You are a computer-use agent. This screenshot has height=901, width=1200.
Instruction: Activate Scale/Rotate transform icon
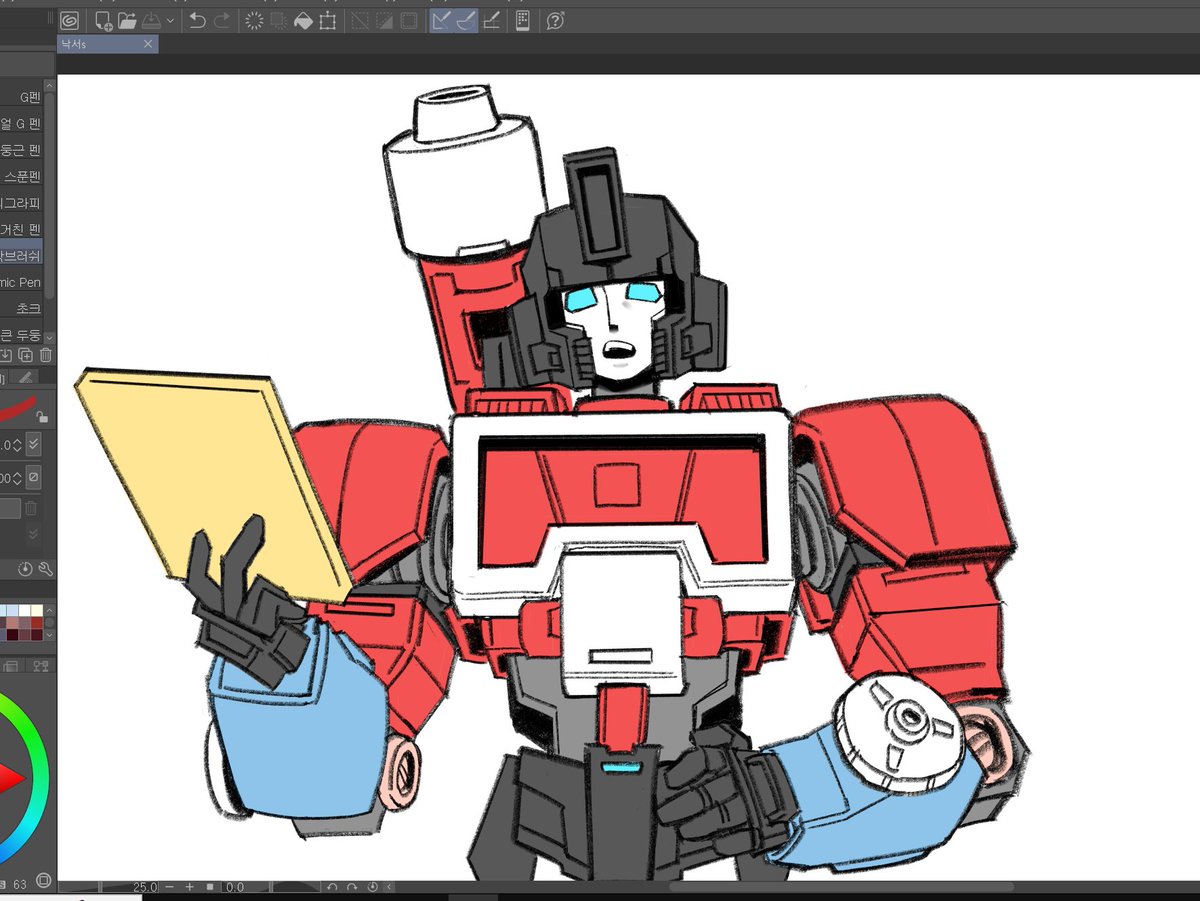327,20
